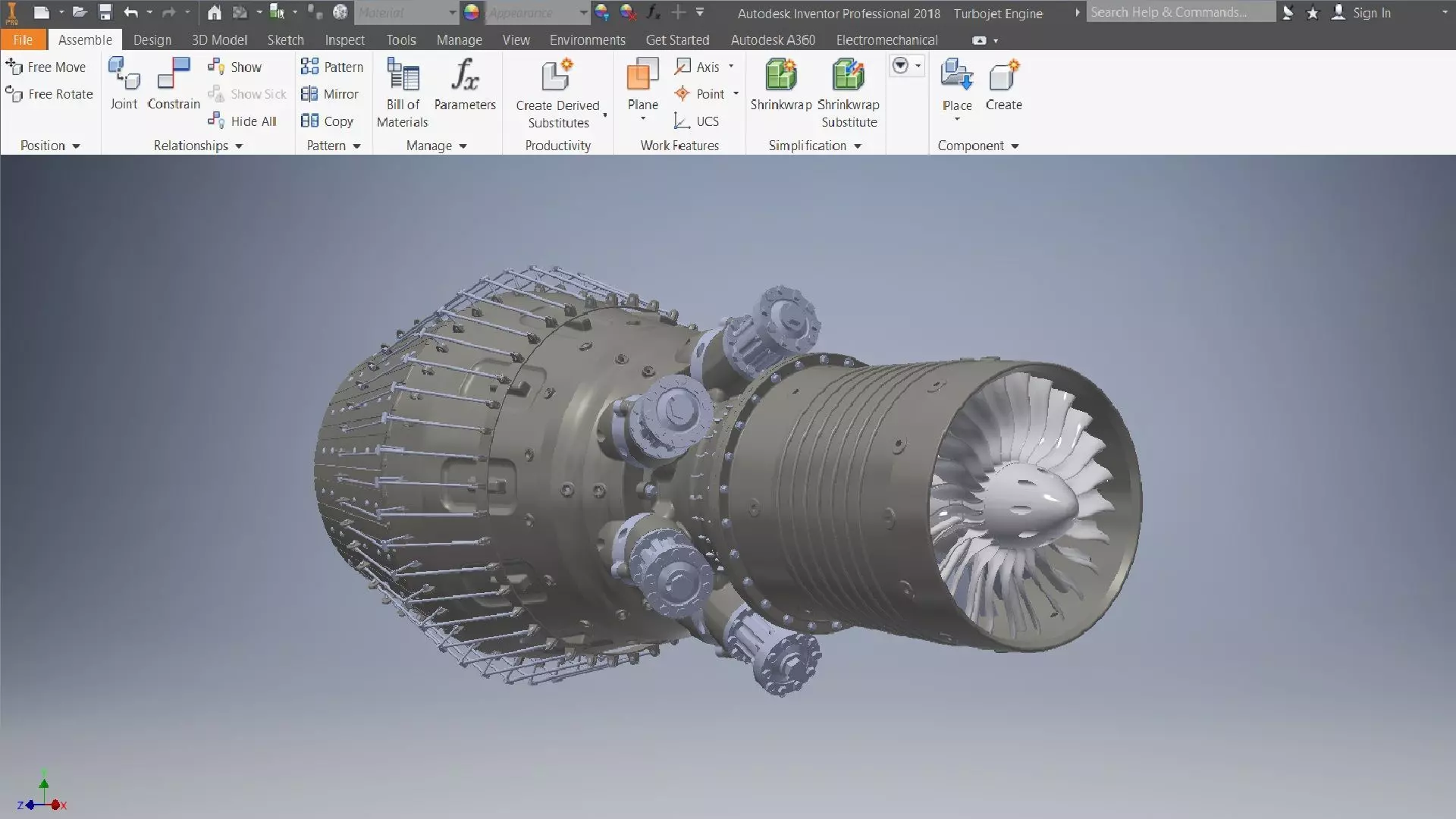1456x819 pixels.
Task: Click the New file icon
Action: click(42, 12)
